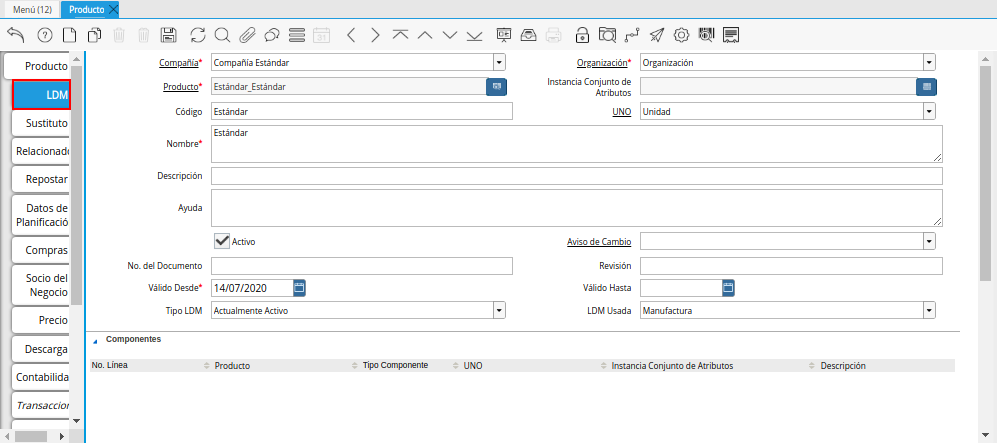Click the Producto lookup button
The width and height of the screenshot is (997, 443).
tap(496, 87)
